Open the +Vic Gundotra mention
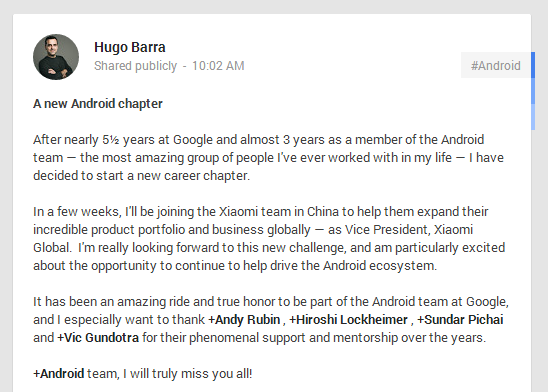The width and height of the screenshot is (548, 392). [98, 338]
